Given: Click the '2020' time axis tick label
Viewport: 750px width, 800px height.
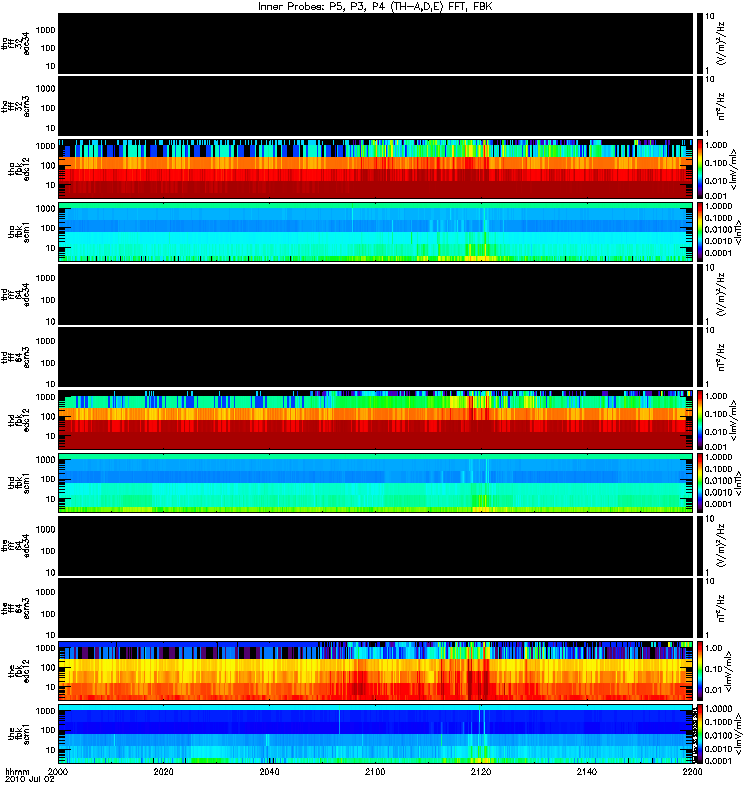Looking at the screenshot, I should coord(163,771).
